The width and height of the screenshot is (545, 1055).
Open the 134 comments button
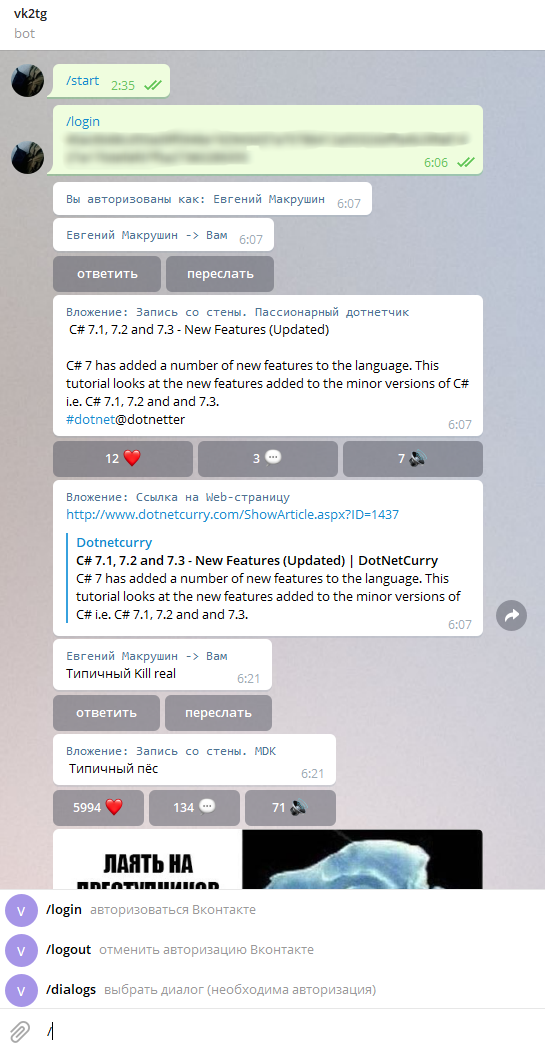[x=194, y=807]
